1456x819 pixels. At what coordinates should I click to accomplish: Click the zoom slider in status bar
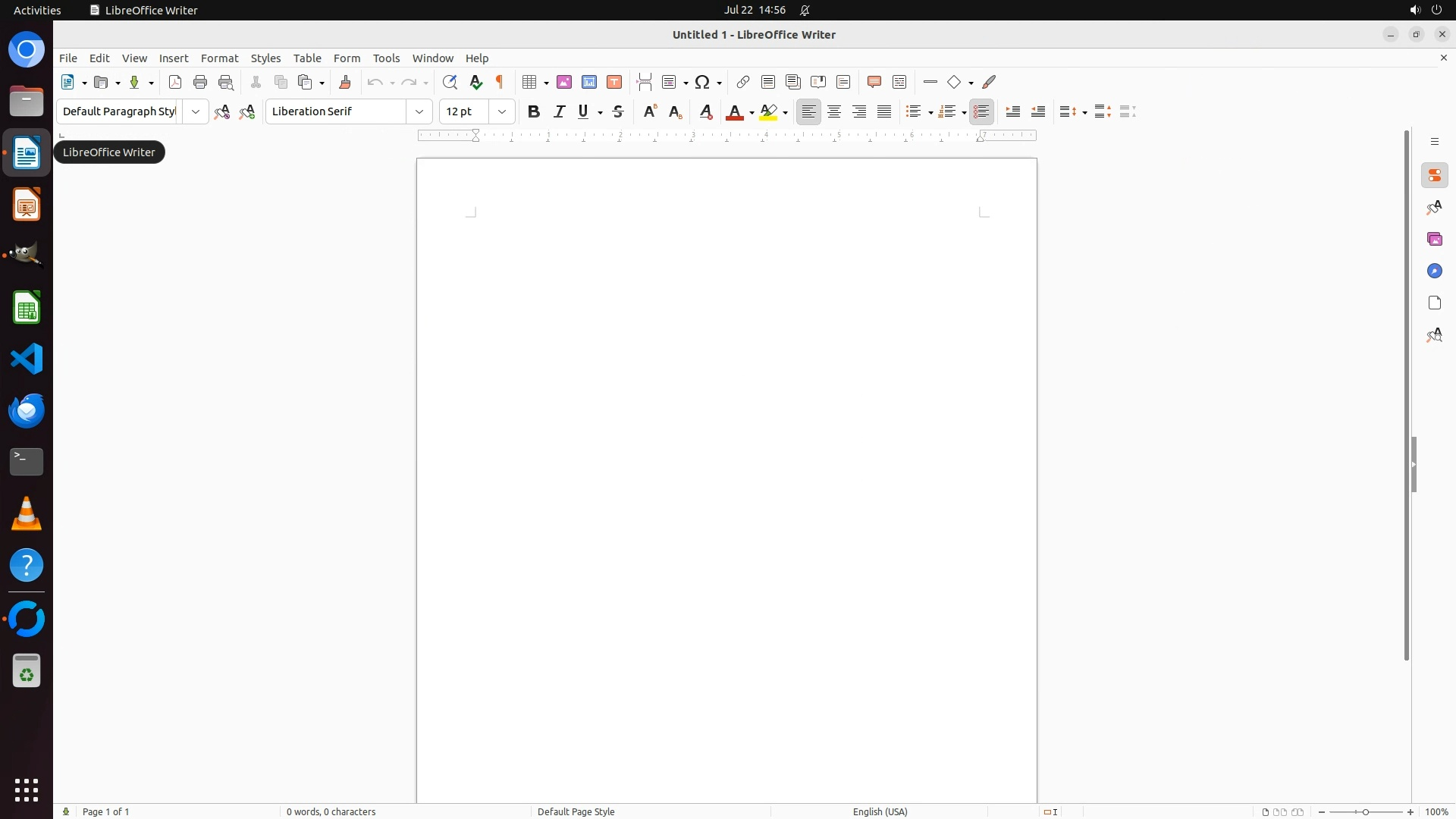click(x=1366, y=811)
